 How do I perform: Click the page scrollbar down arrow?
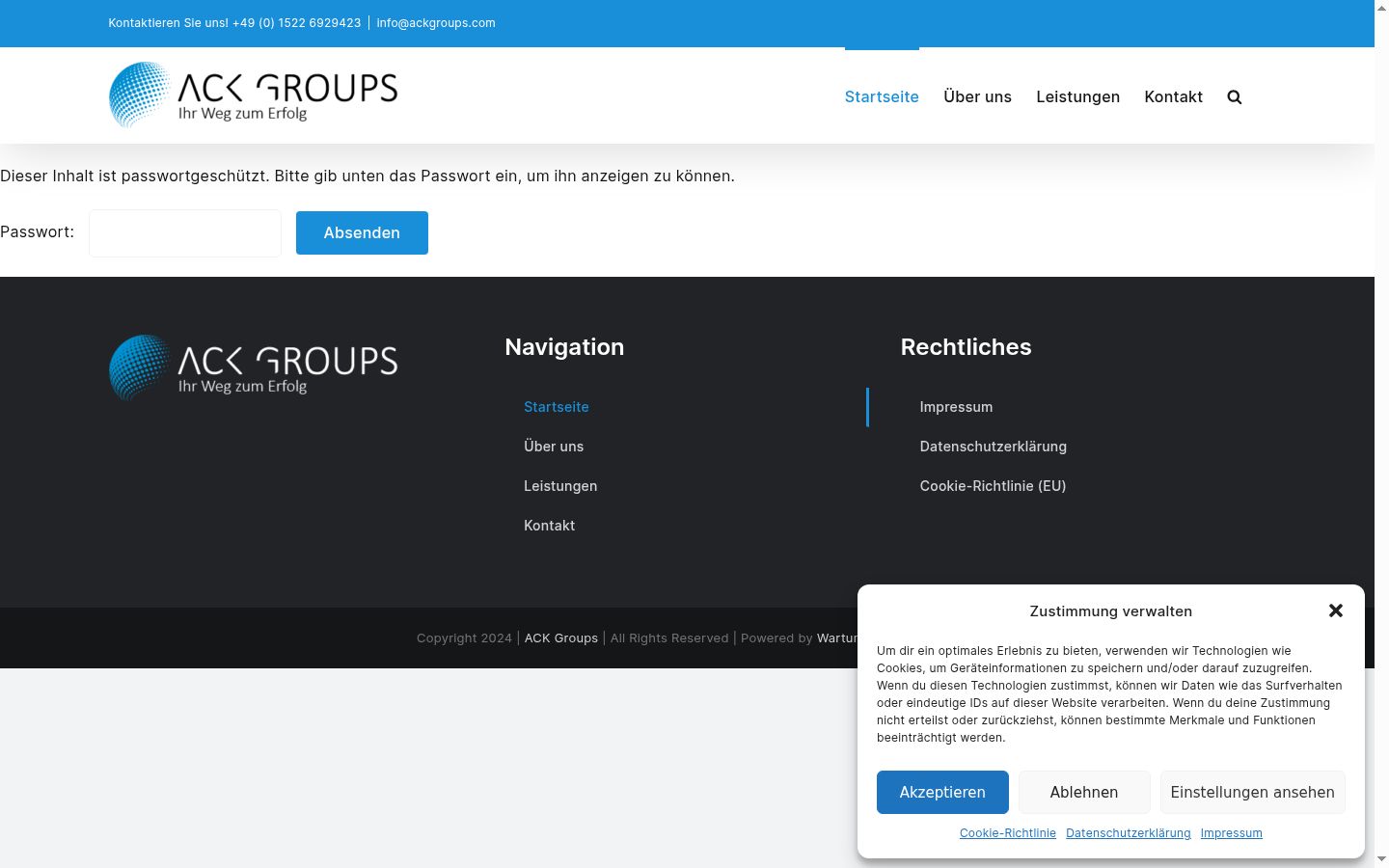coord(1381,858)
